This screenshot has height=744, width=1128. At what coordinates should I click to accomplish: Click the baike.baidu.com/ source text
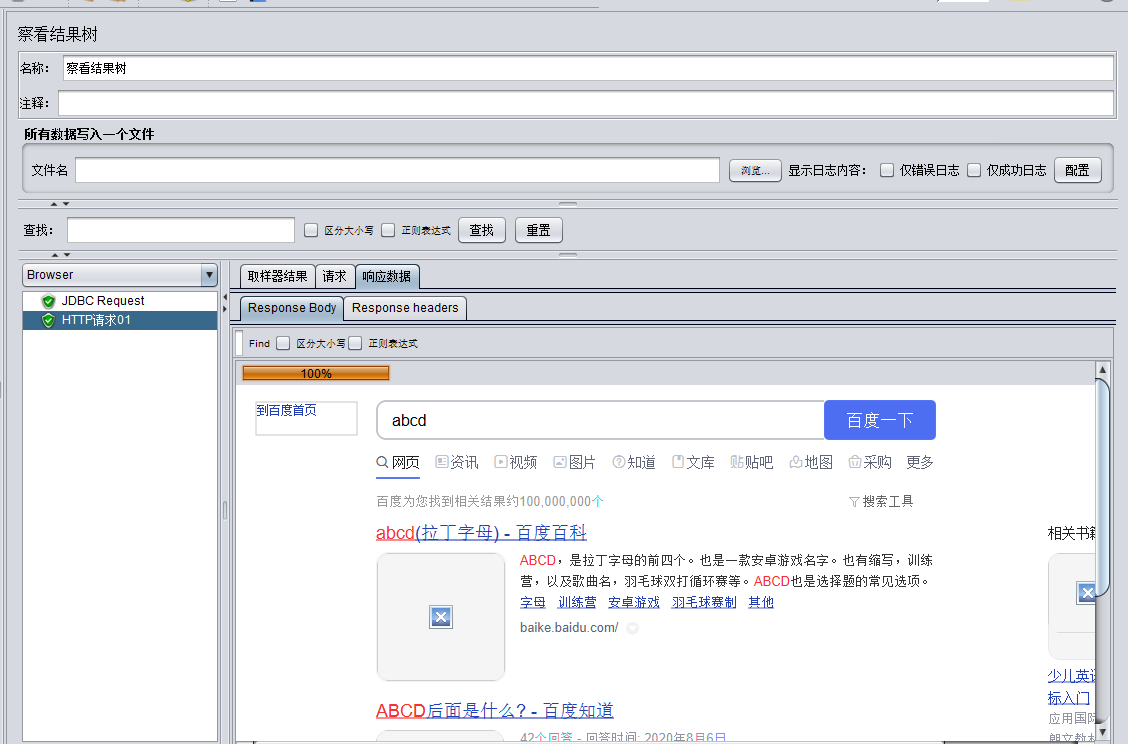(x=569, y=627)
